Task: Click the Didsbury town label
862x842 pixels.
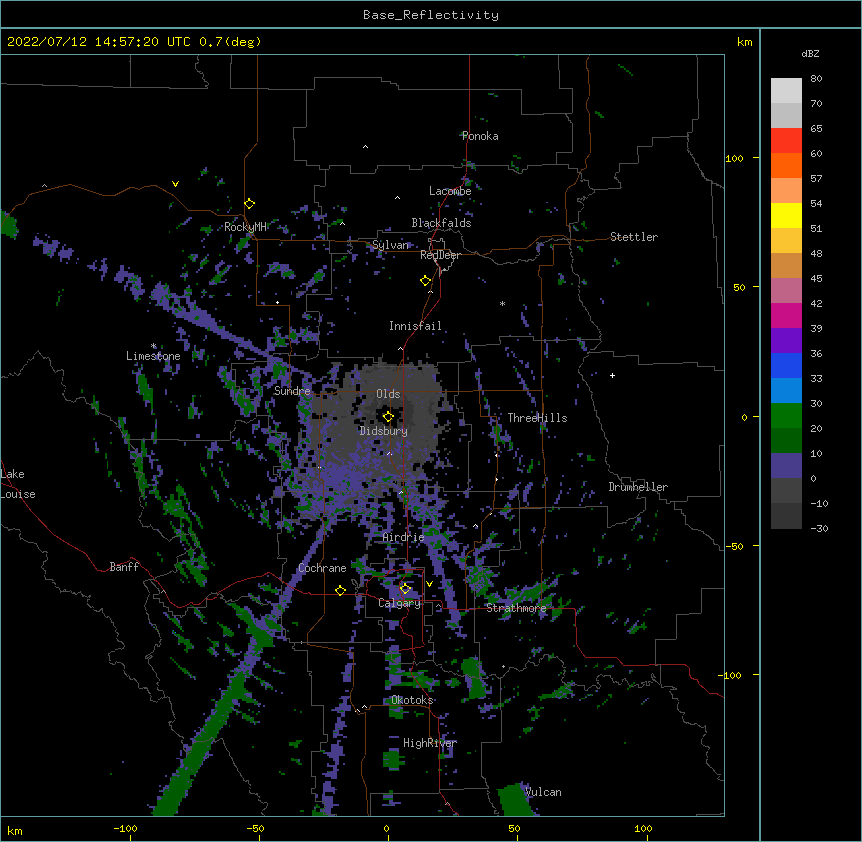Action: click(x=384, y=431)
